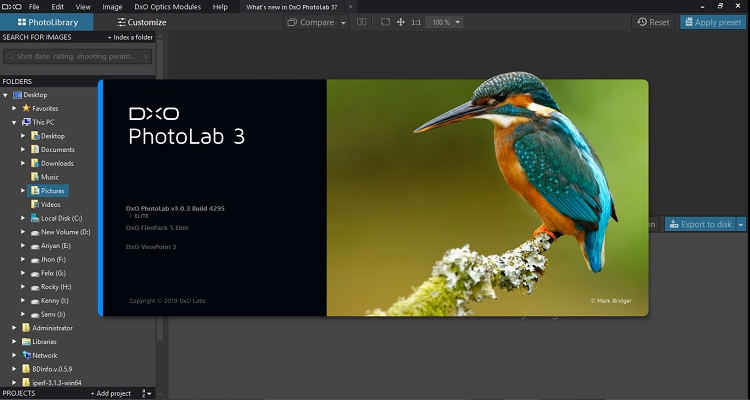Open the File menu

click(x=34, y=7)
